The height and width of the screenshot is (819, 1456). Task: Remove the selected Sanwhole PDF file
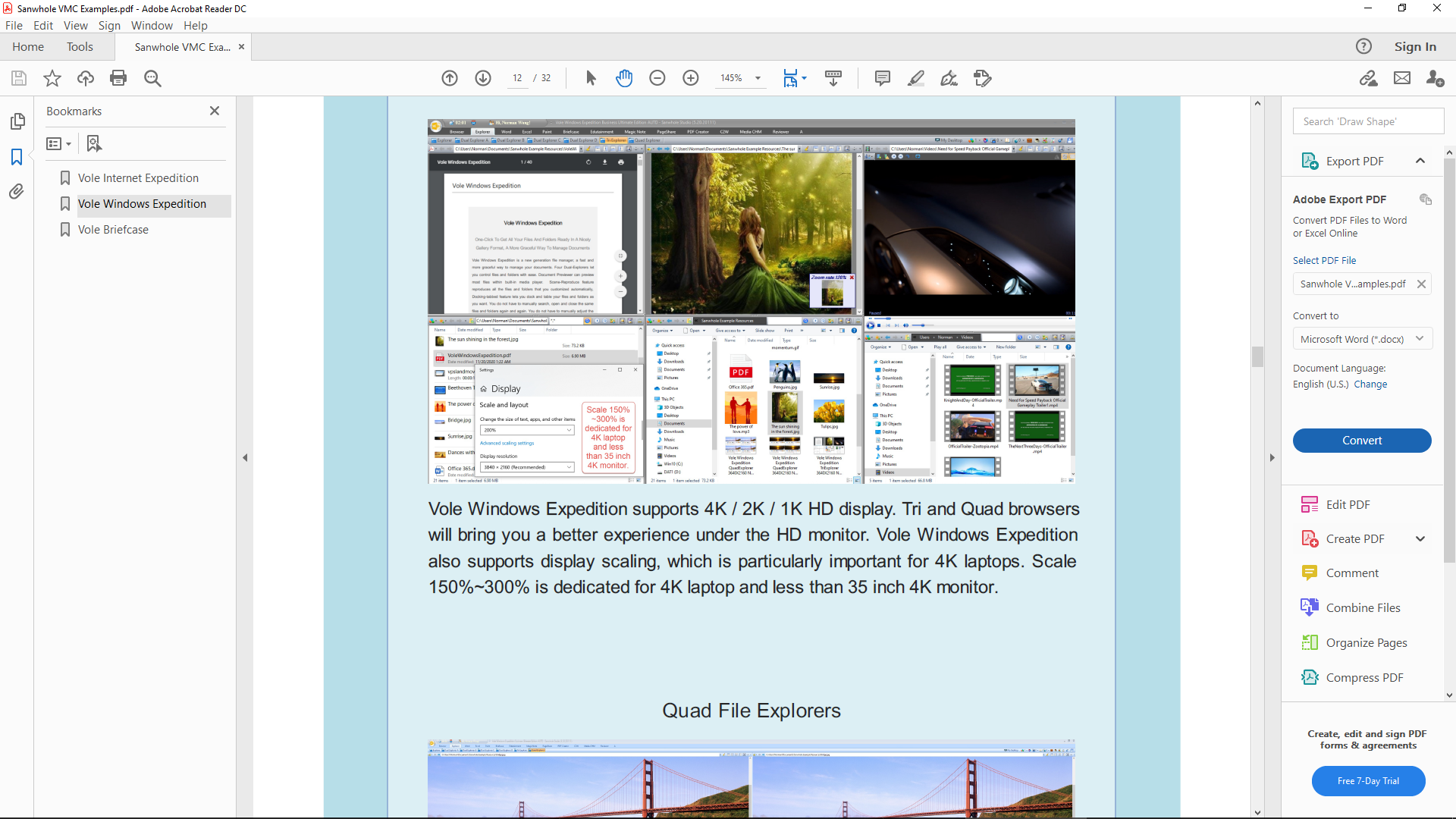click(1421, 284)
